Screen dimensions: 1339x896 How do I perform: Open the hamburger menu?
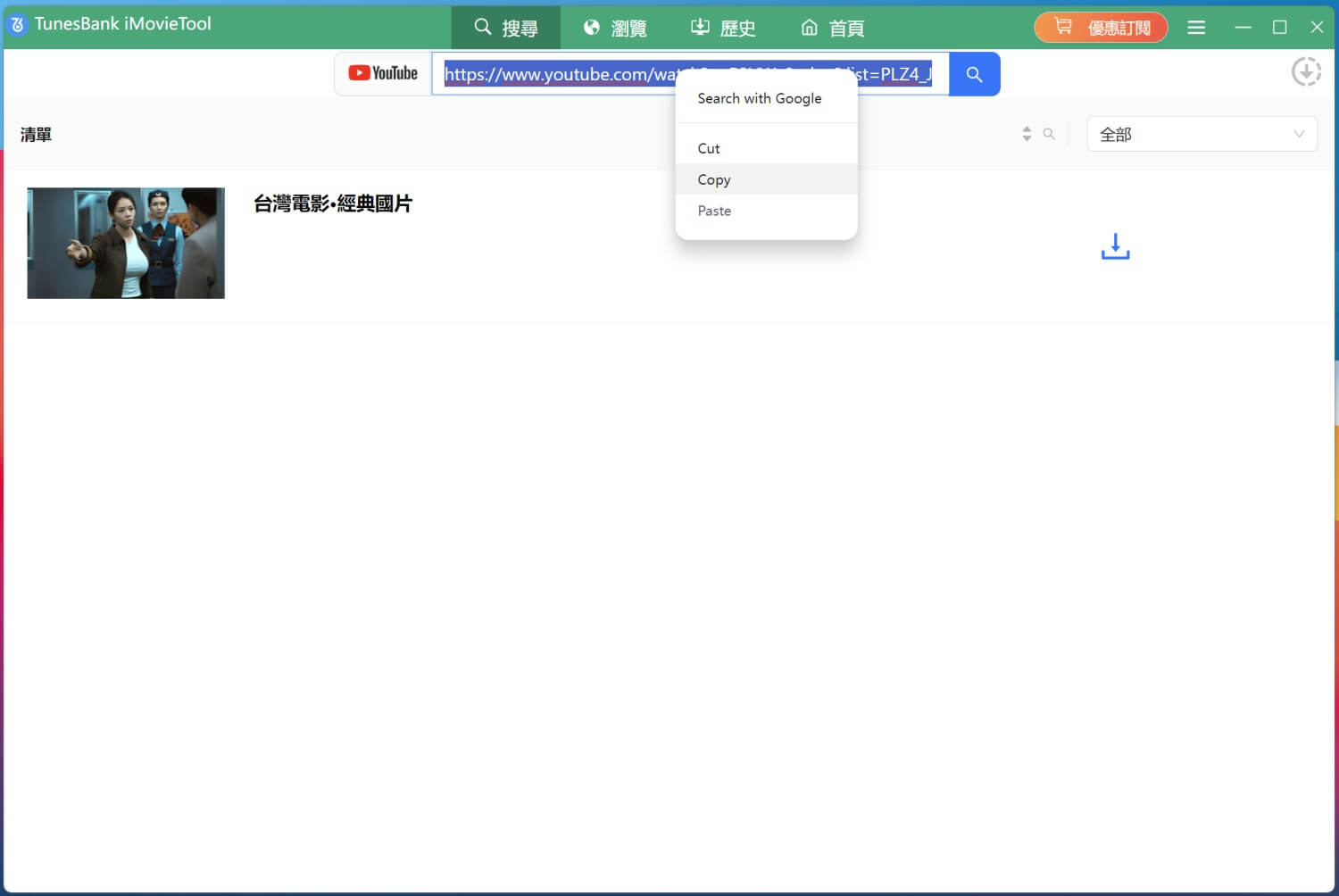(1196, 27)
